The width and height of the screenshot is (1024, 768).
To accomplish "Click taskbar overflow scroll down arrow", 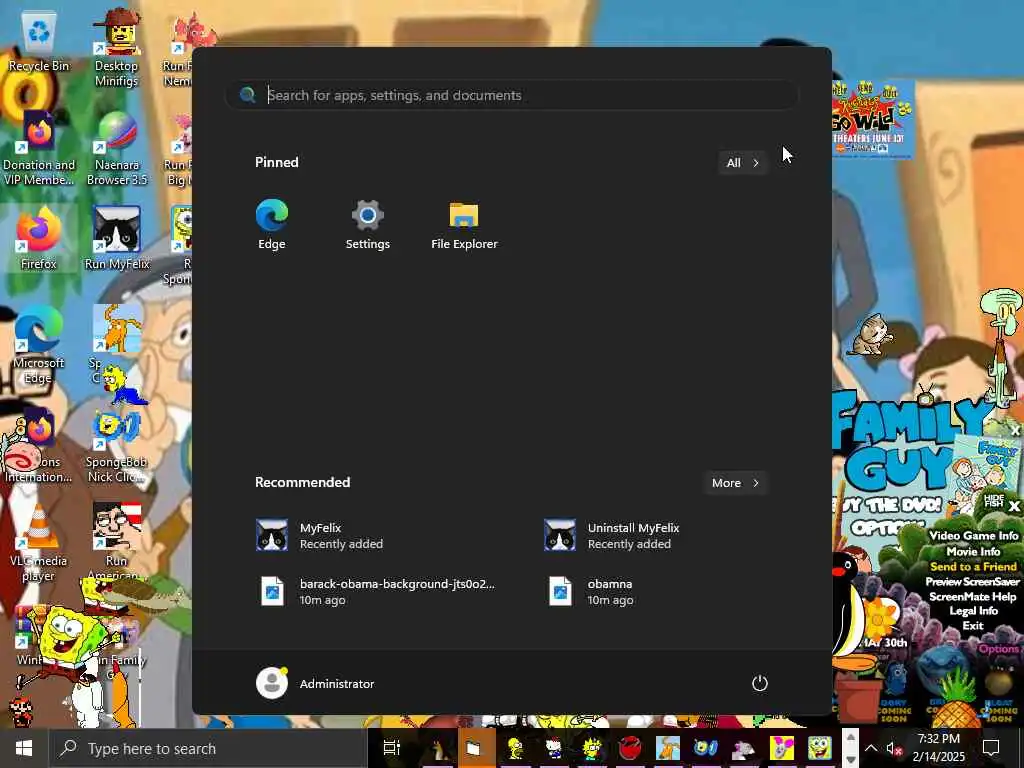I will tap(850, 760).
